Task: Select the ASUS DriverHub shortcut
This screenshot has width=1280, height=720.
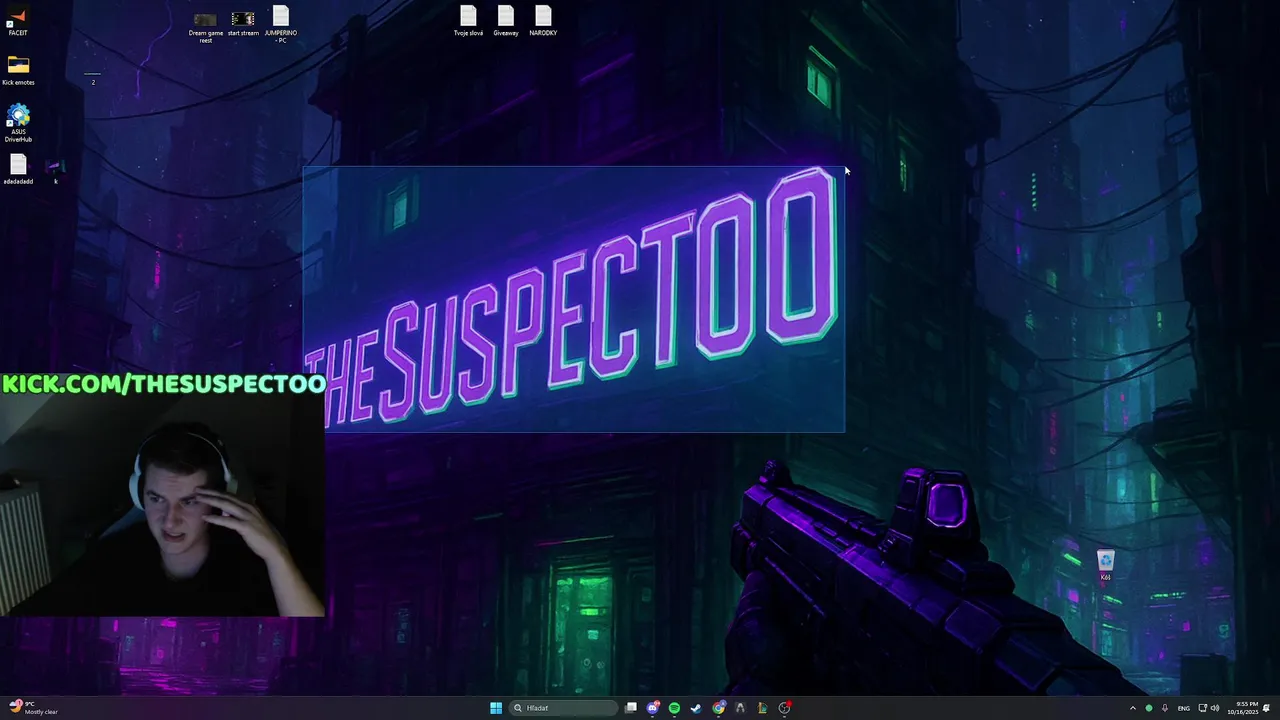Action: 18,124
